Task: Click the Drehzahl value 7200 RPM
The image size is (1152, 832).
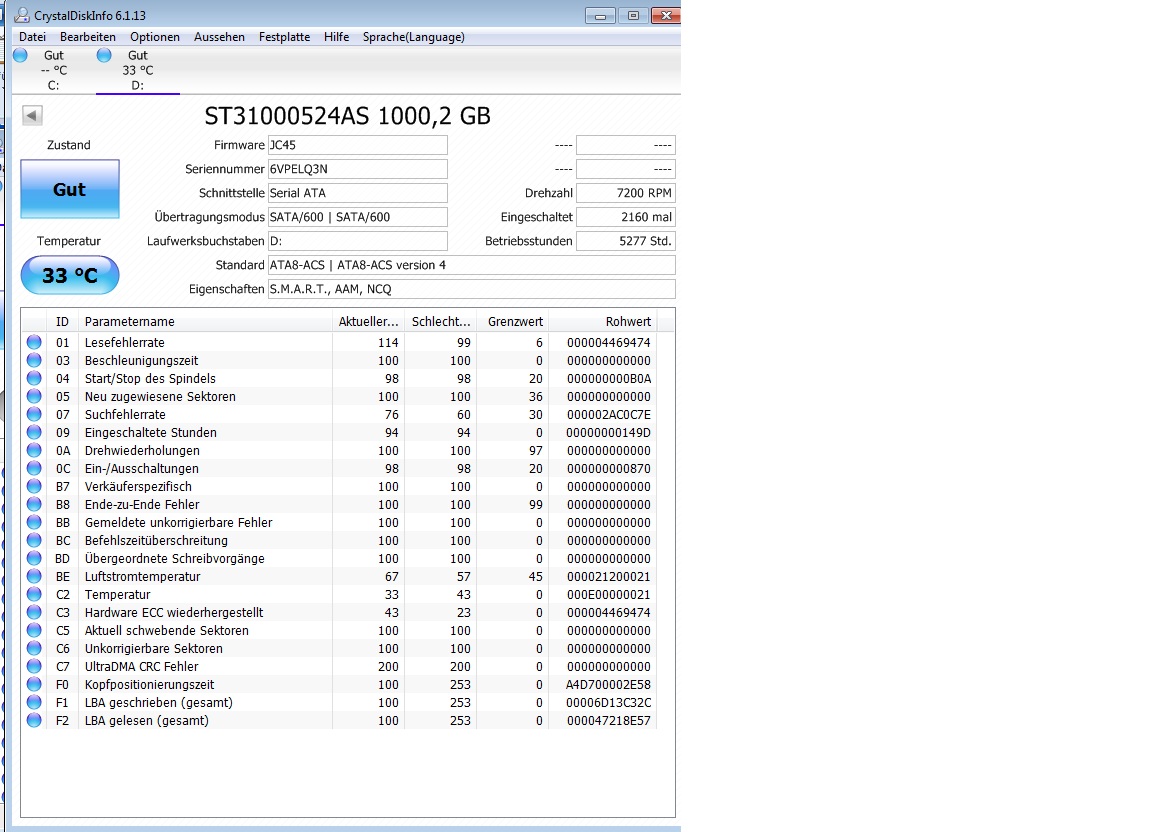Action: tap(625, 193)
